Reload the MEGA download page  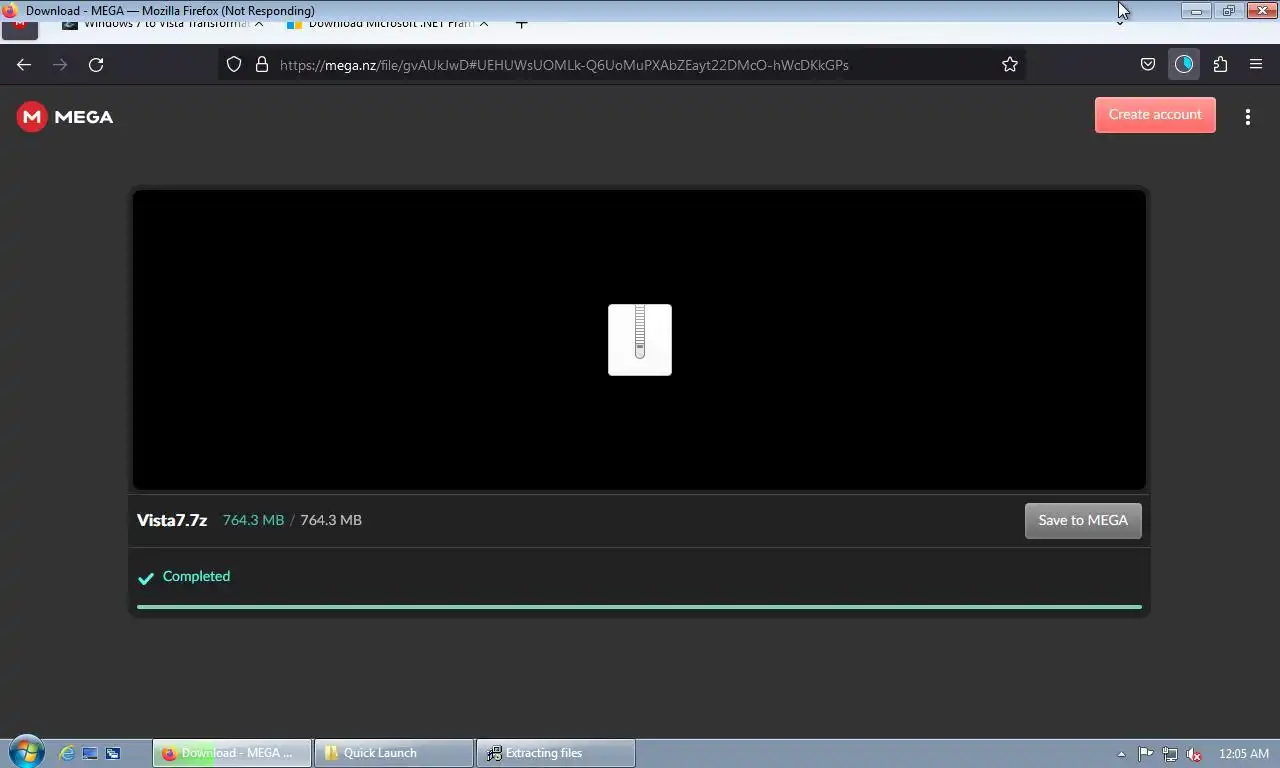coord(96,65)
